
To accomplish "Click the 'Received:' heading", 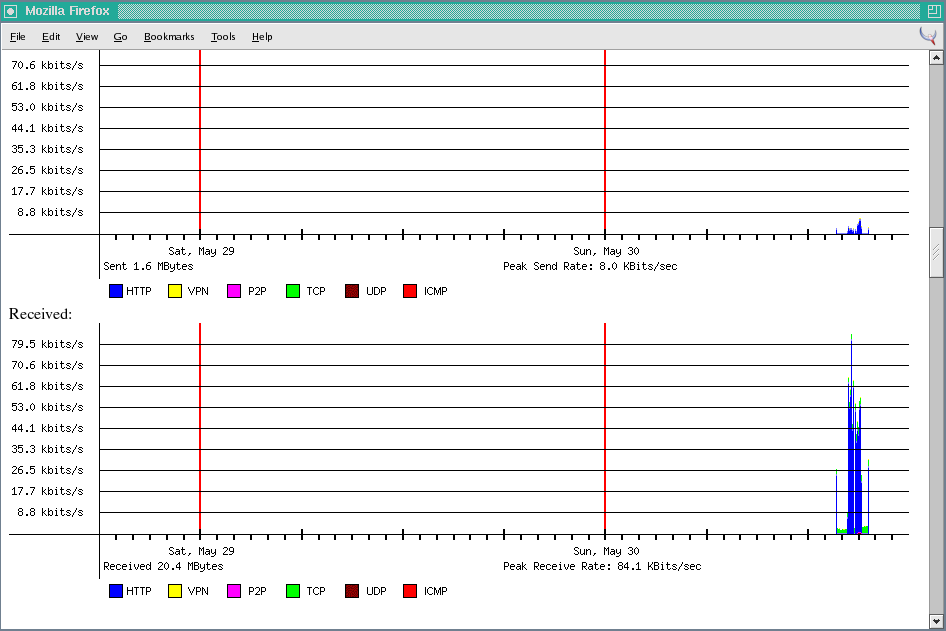I will click(x=40, y=314).
